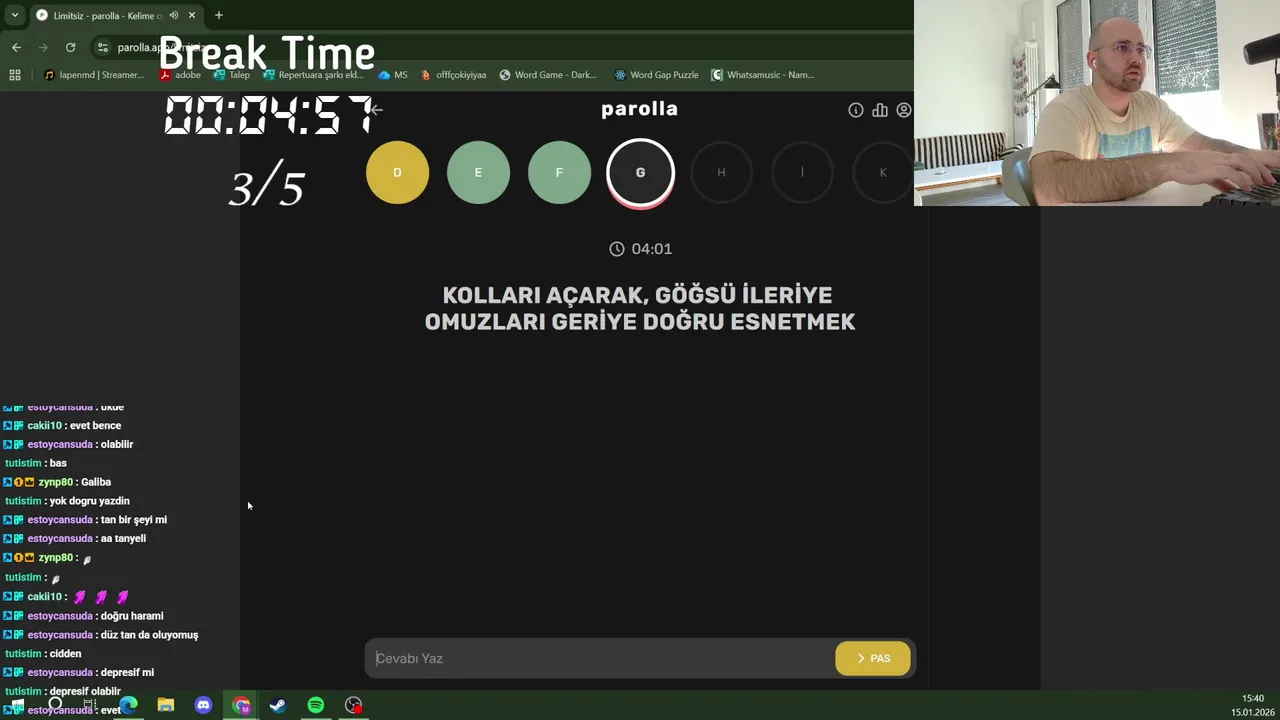Image resolution: width=1280 pixels, height=720 pixels.
Task: Select the dimmed letter I circle
Action: (x=802, y=172)
